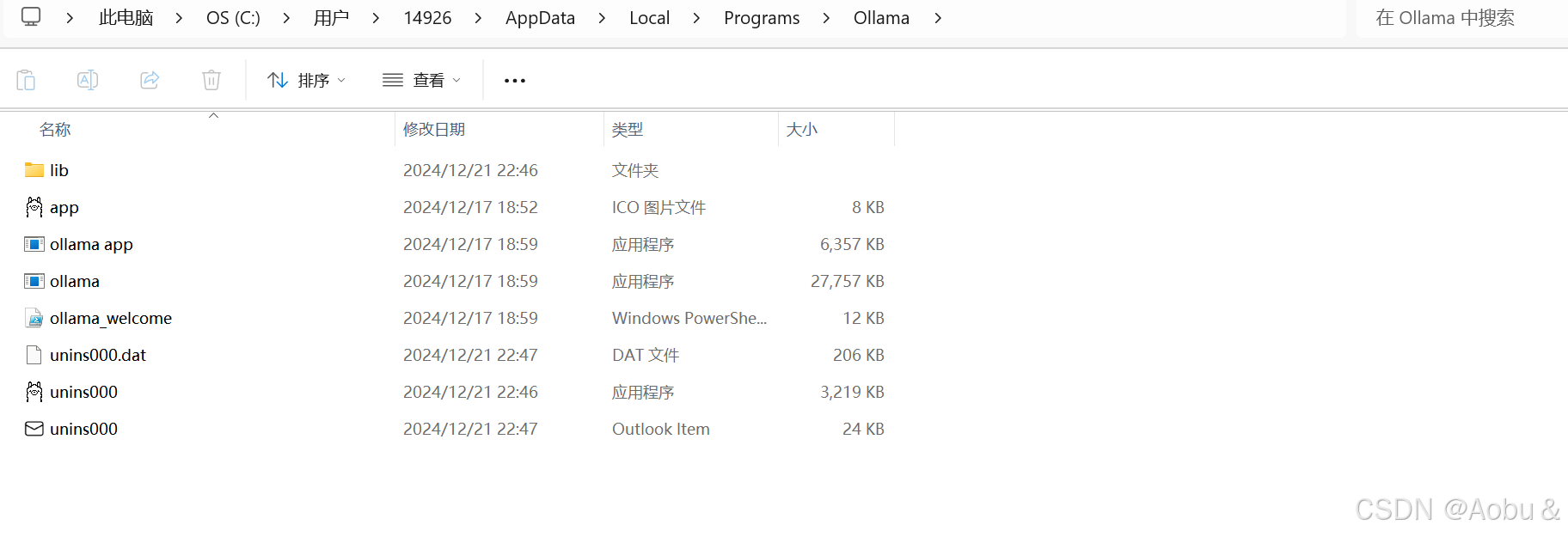Viewport: 1568px width, 537px height.
Task: Expand chevron after 此电脑 in breadcrumb
Action: pyautogui.click(x=179, y=18)
